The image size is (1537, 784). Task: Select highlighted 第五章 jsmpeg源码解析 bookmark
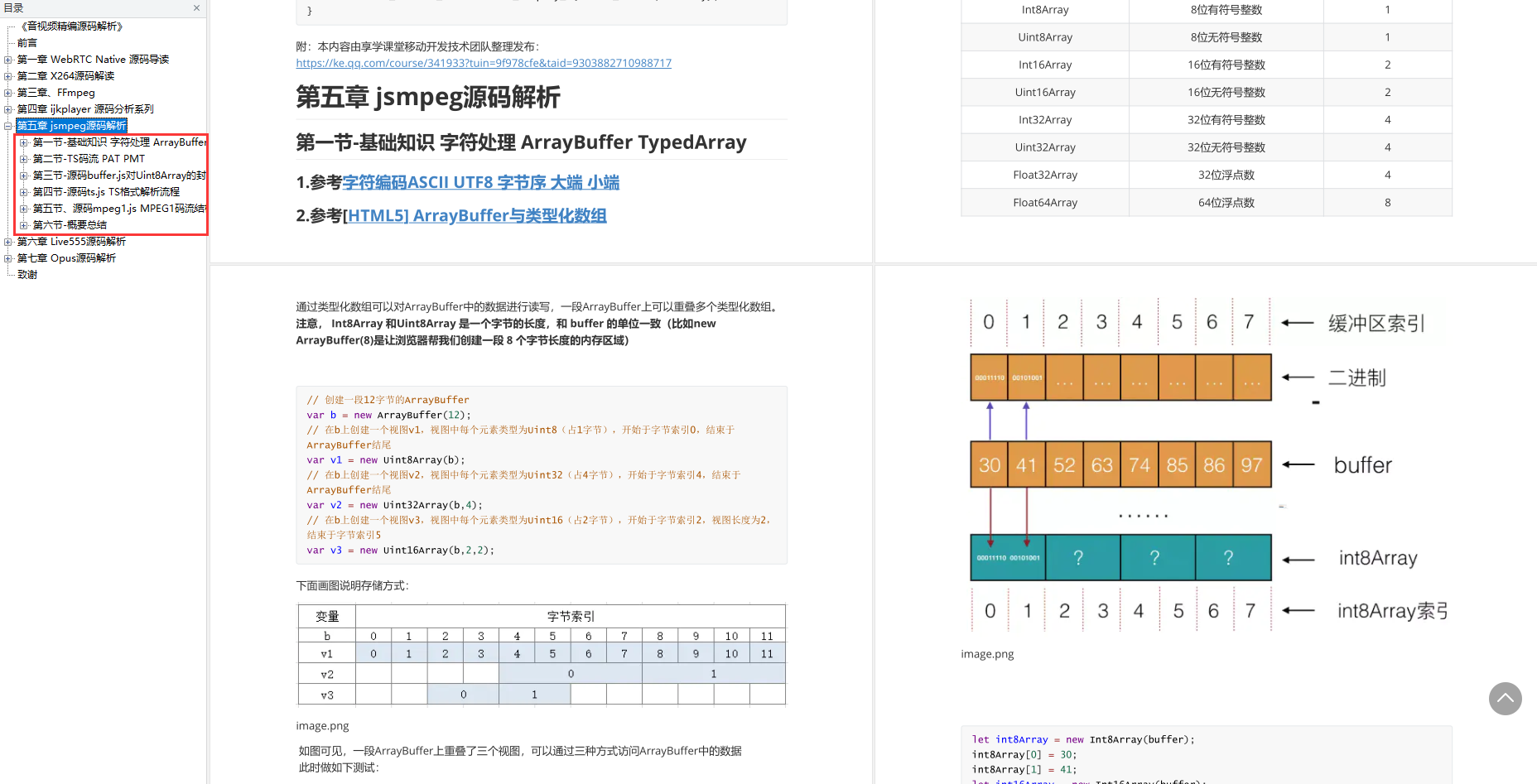tap(71, 126)
